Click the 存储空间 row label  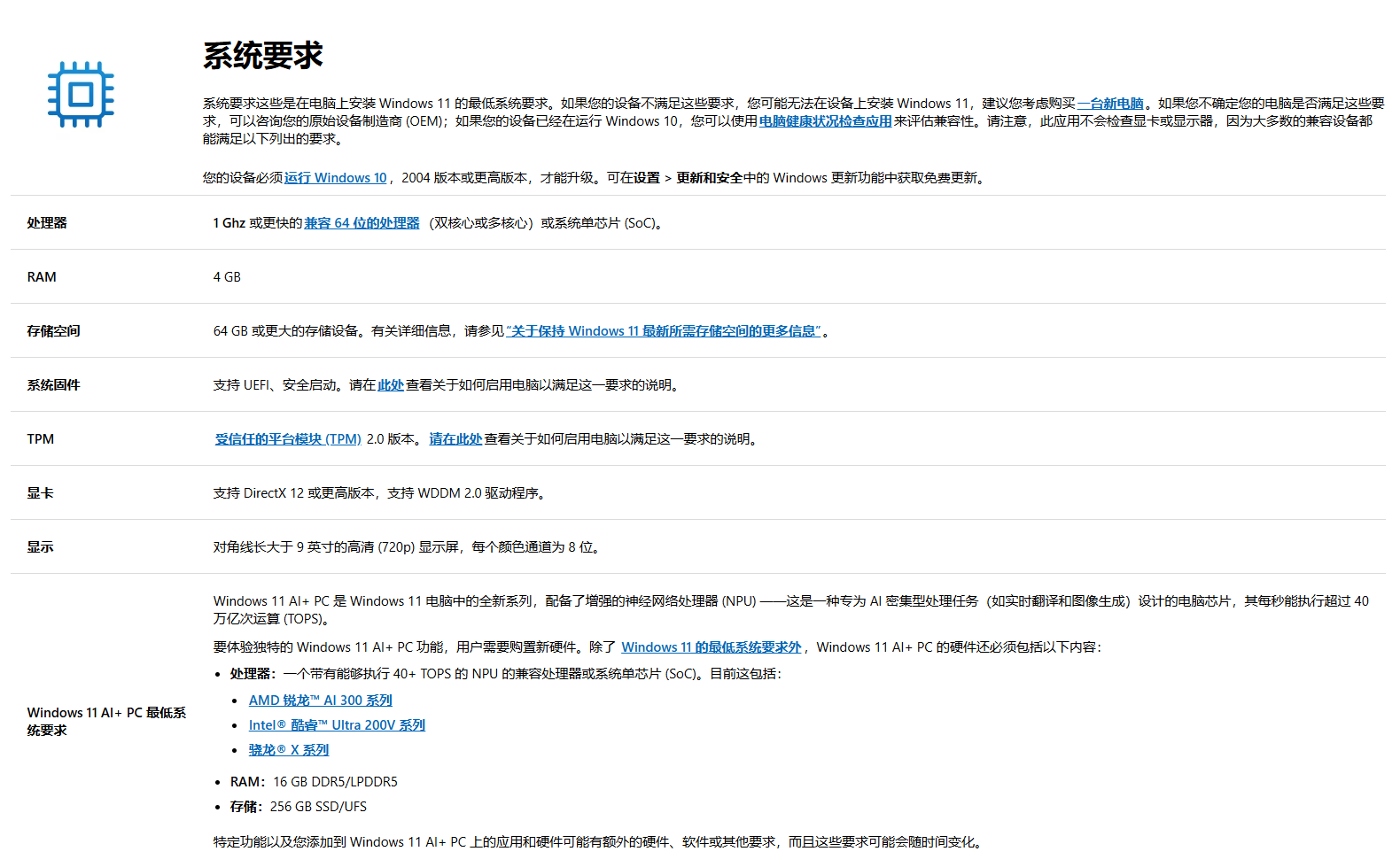point(53,331)
